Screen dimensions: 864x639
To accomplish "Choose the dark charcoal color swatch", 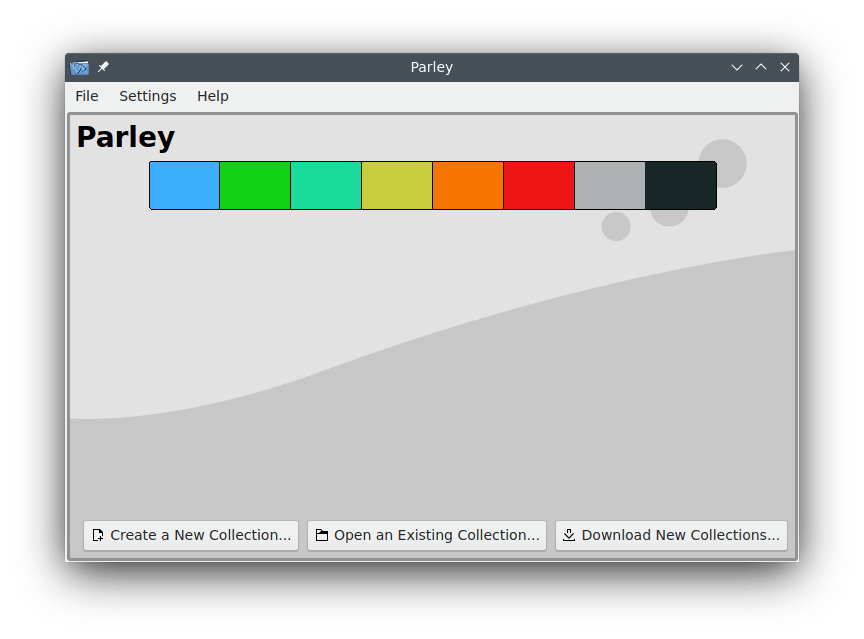I will pyautogui.click(x=681, y=186).
